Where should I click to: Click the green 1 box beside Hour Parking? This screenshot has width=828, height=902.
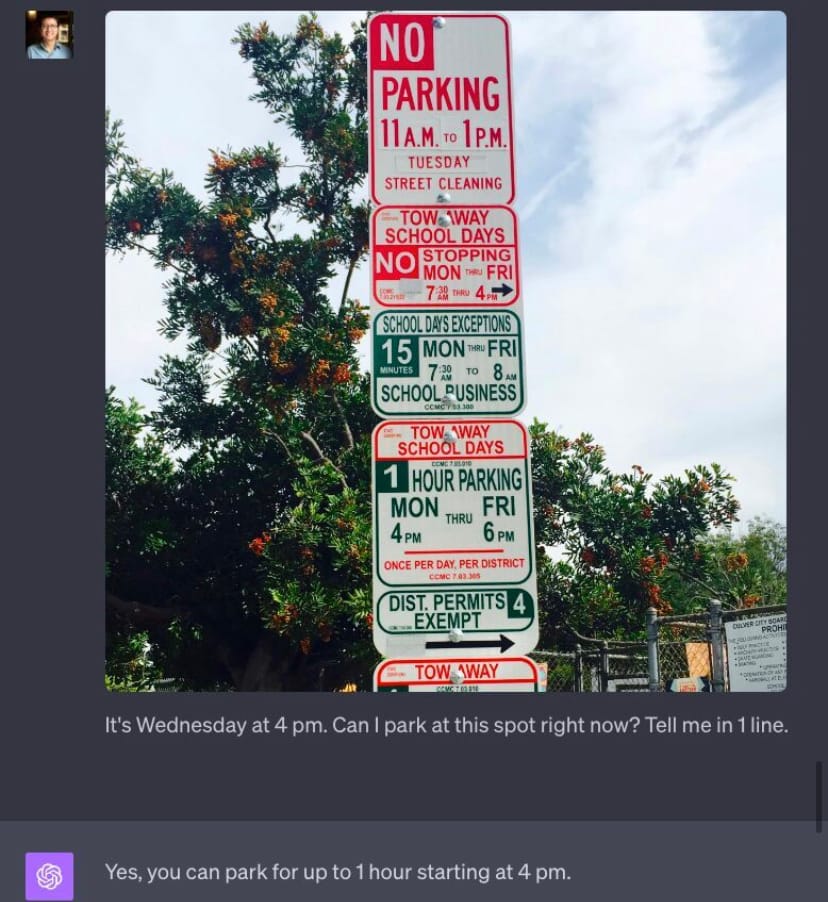[x=391, y=476]
